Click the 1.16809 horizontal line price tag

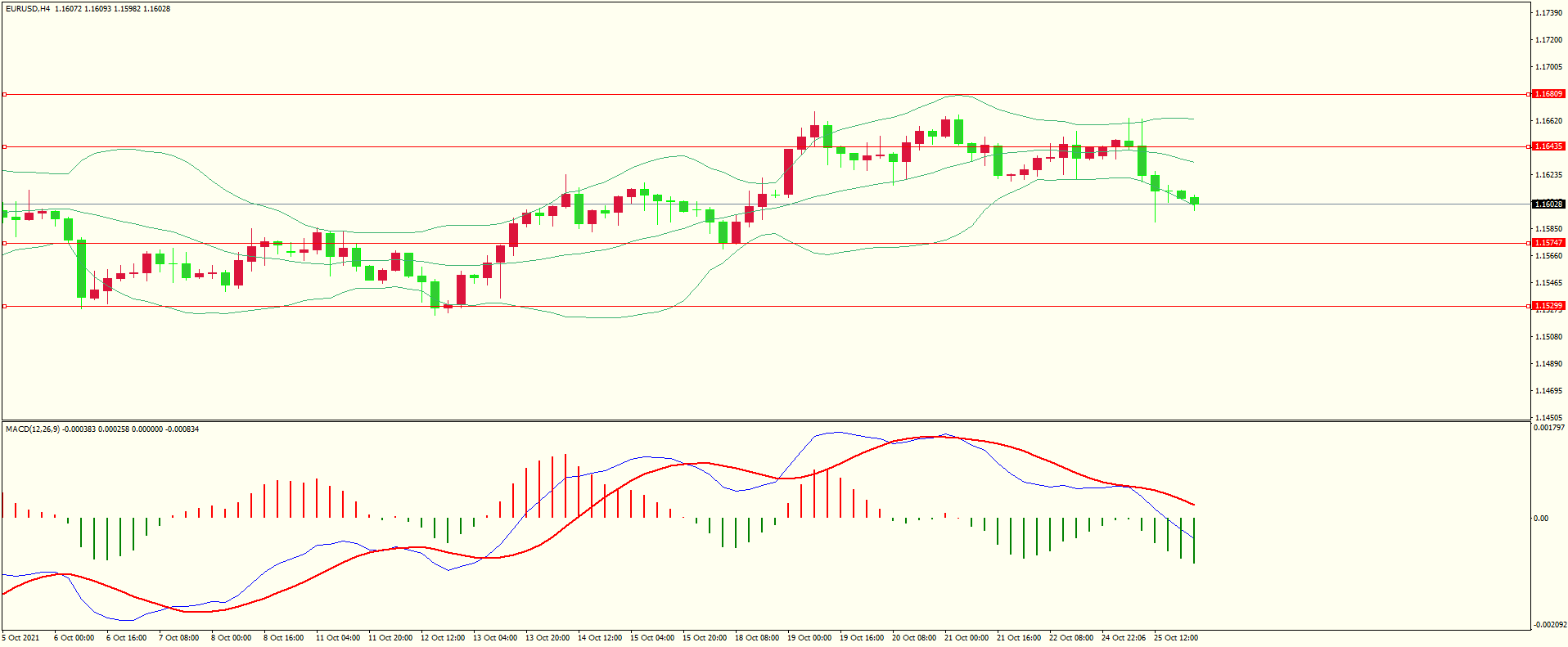[1548, 94]
